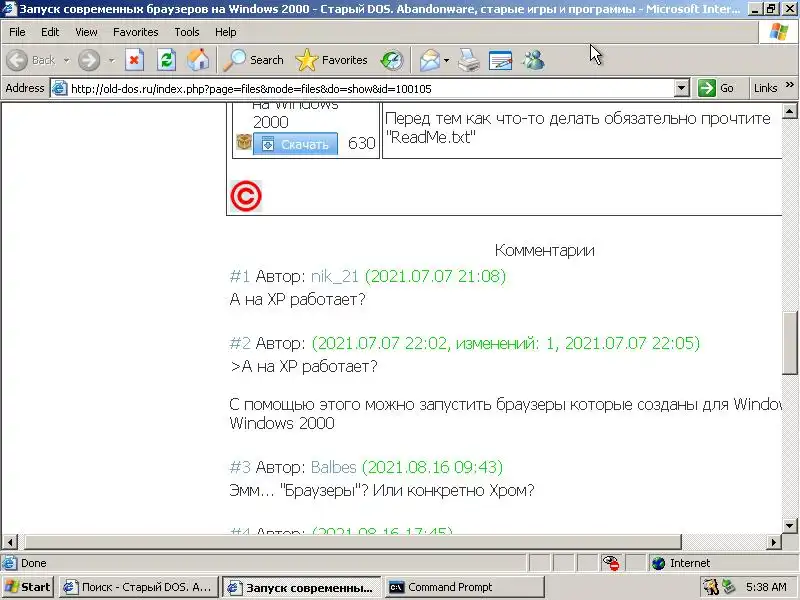
Task: Click the IE icon in title bar
Action: (x=9, y=9)
